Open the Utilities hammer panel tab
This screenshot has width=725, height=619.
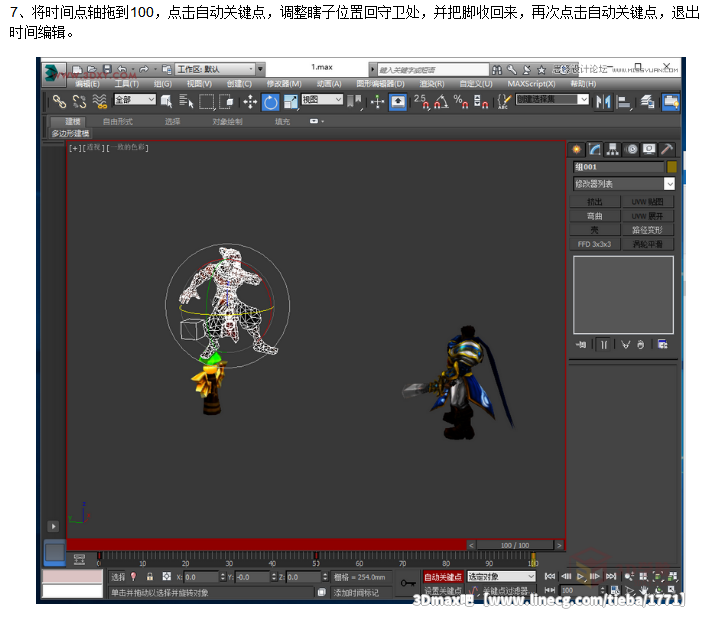point(667,149)
